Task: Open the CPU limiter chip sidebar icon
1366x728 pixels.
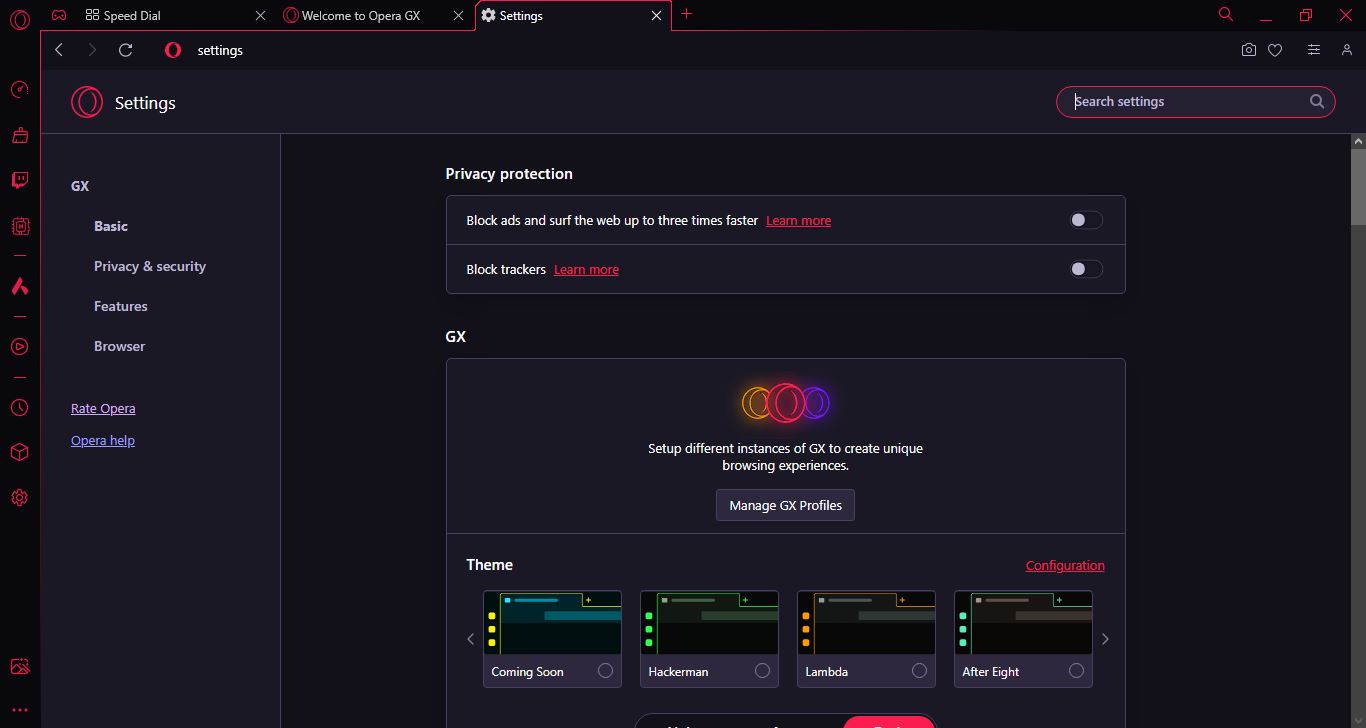Action: (19, 227)
